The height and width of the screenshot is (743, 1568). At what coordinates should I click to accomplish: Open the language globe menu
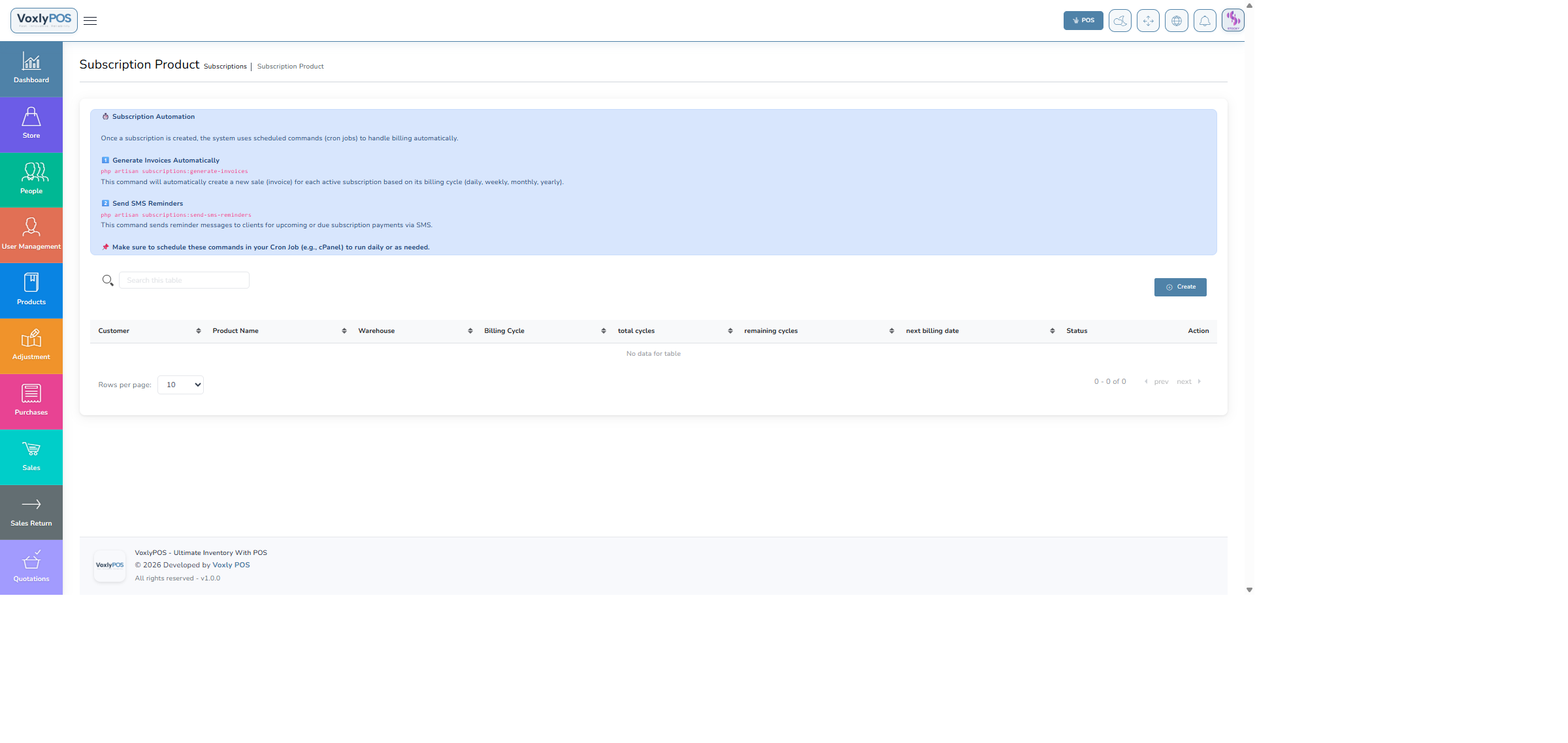tap(1176, 21)
